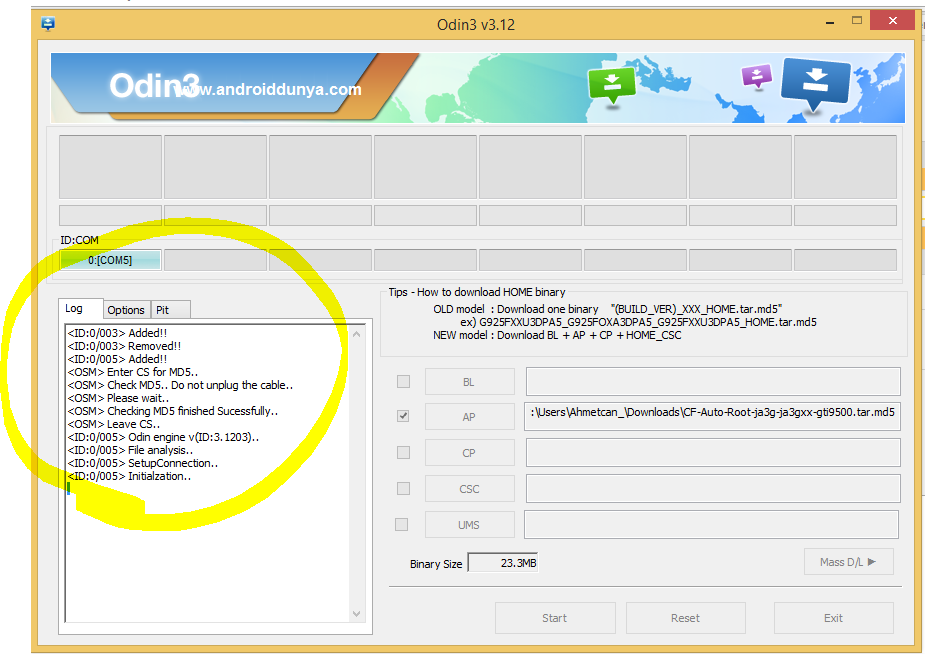
Task: Click the CP file path field
Action: click(x=713, y=453)
